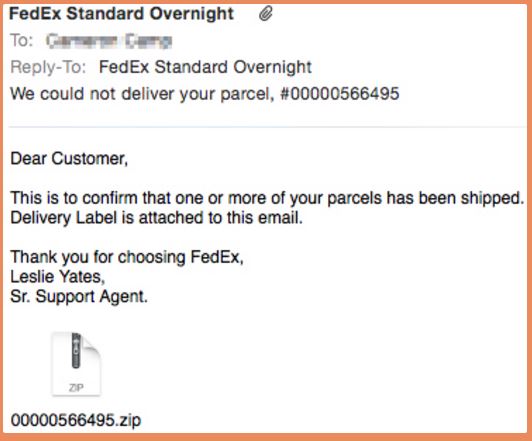Click the ZIP text label on file icon
This screenshot has height=441, width=532.
[76, 387]
